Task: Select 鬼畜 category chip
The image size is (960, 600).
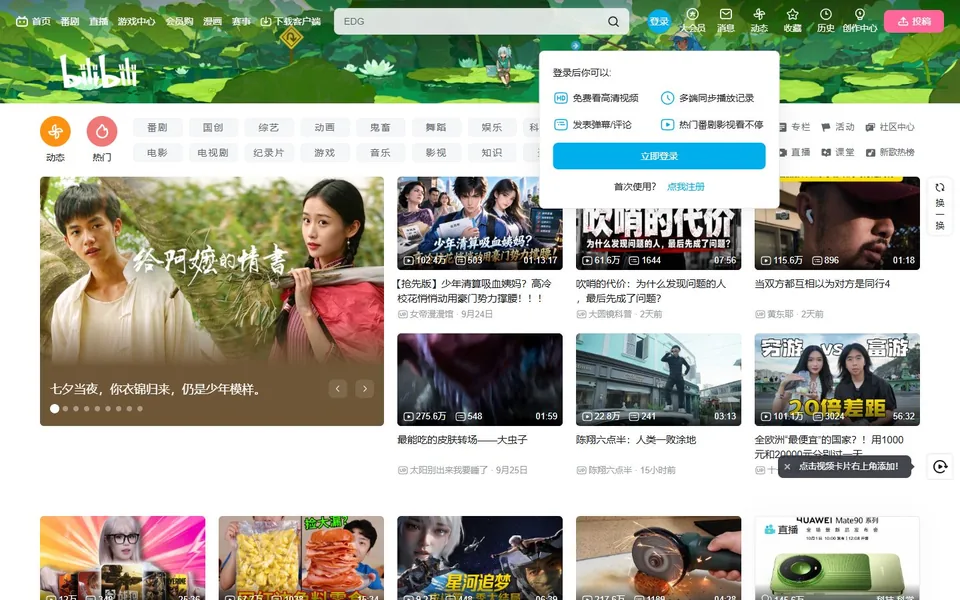Action: point(380,127)
